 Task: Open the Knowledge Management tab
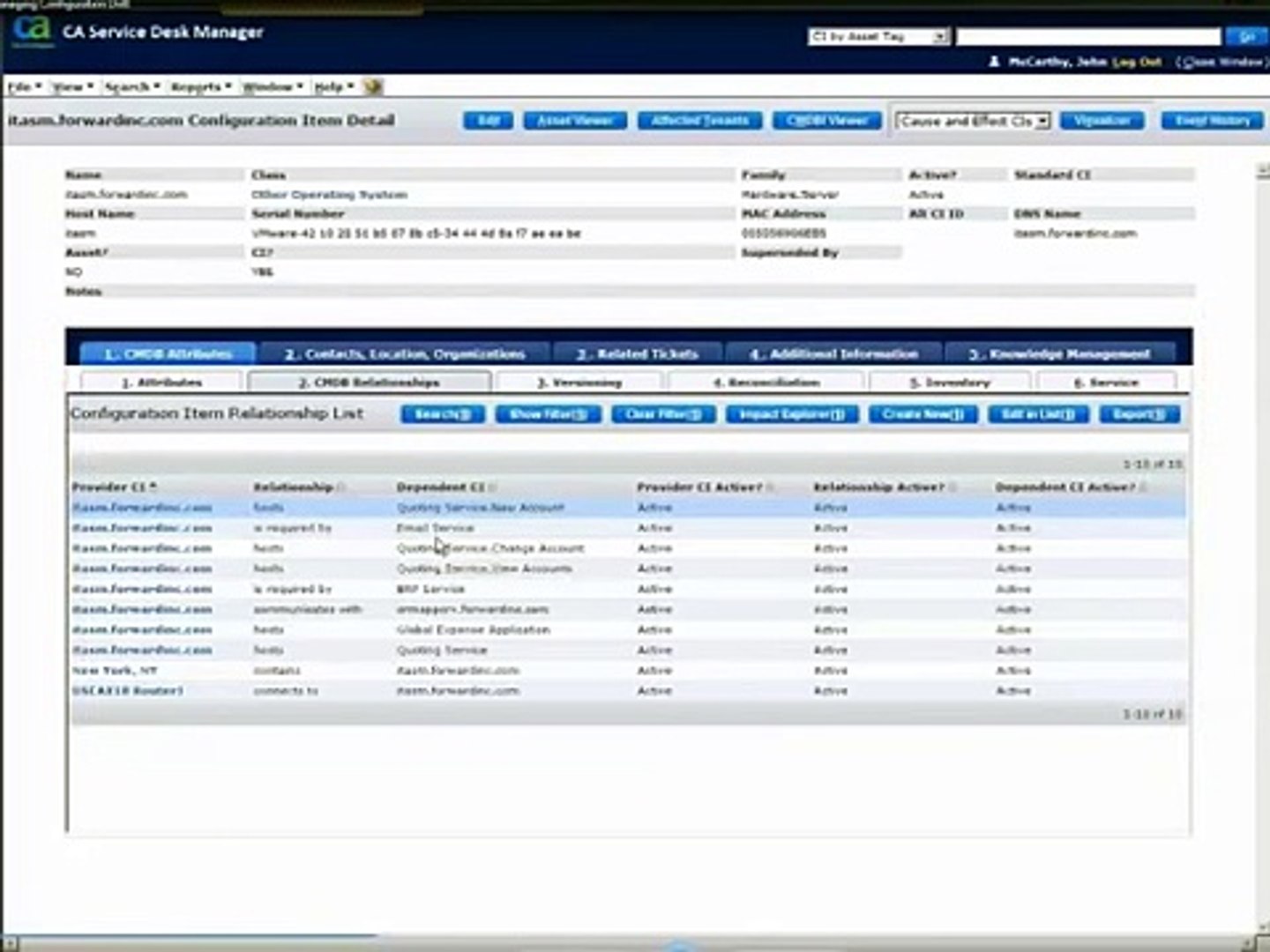1059,353
